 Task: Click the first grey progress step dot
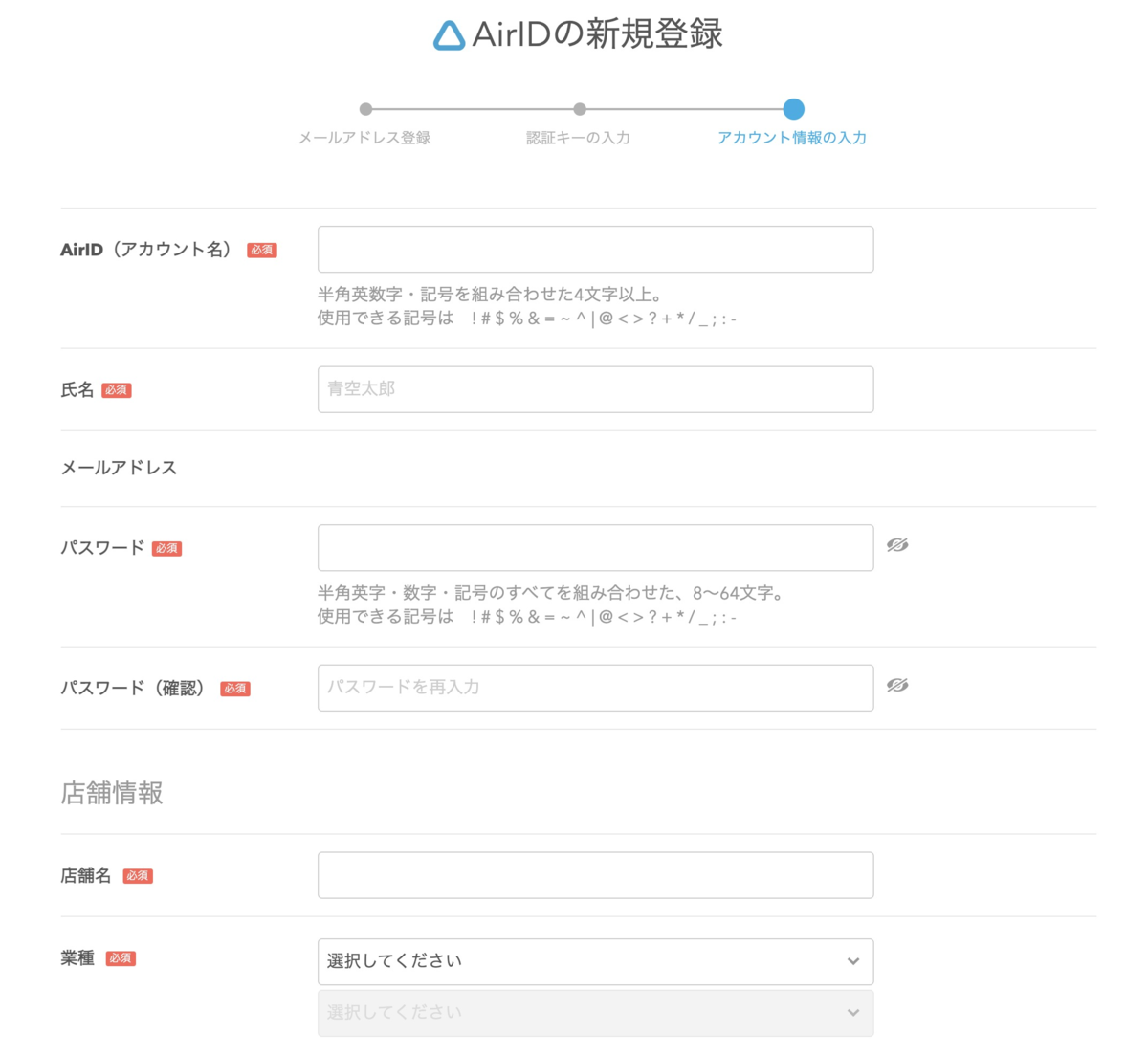click(365, 109)
